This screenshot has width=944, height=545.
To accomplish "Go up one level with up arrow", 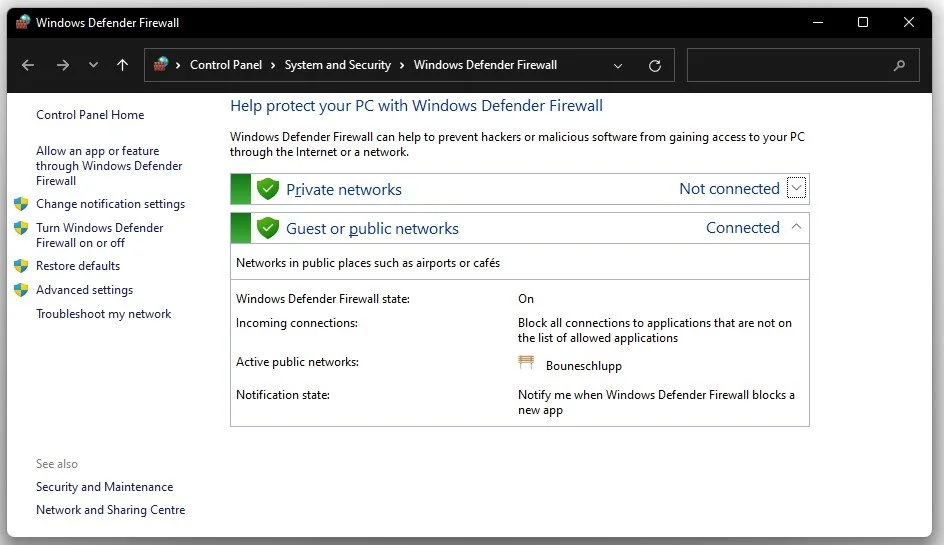I will [x=122, y=65].
